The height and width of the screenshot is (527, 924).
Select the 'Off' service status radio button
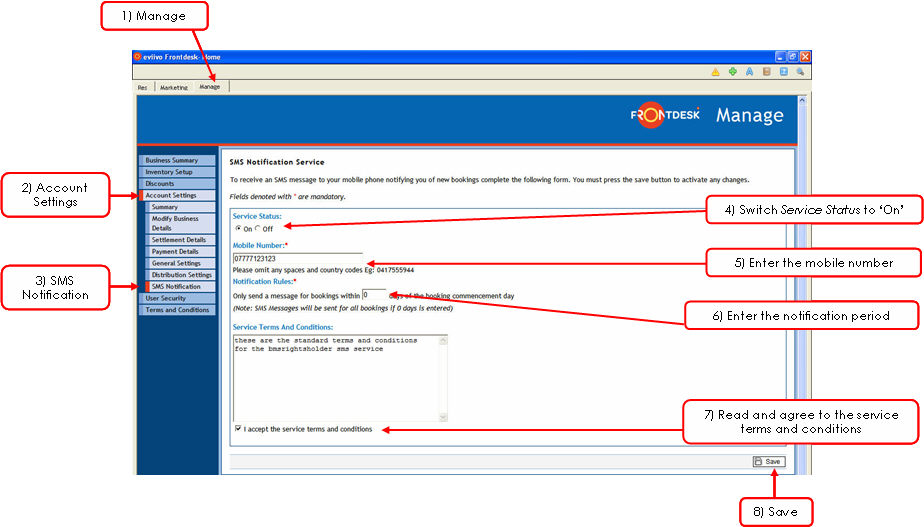tap(256, 229)
